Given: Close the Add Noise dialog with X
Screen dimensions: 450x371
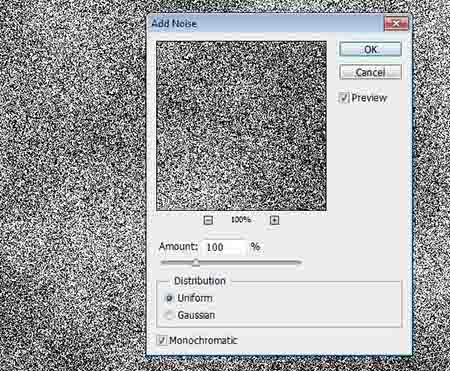Looking at the screenshot, I should pyautogui.click(x=396, y=24).
